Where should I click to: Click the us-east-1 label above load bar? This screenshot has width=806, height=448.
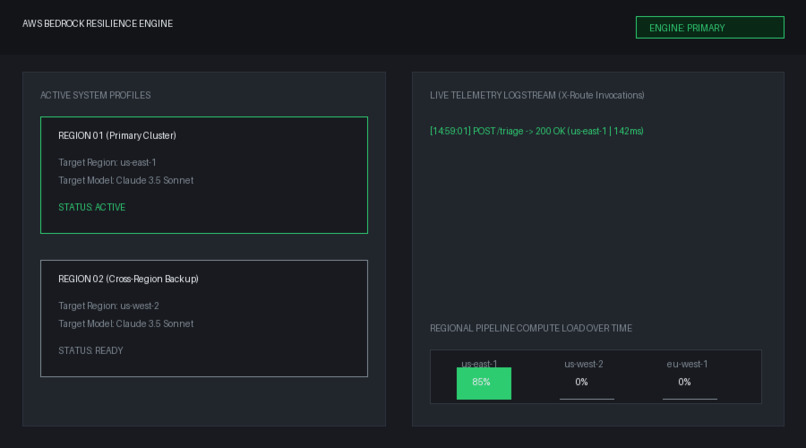click(x=479, y=364)
